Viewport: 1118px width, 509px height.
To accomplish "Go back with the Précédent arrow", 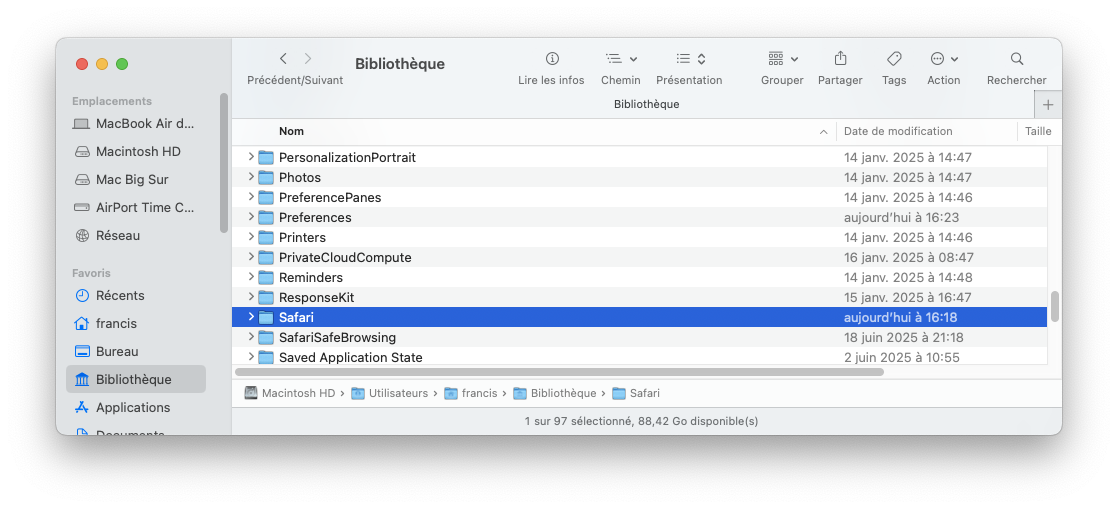I will (284, 59).
